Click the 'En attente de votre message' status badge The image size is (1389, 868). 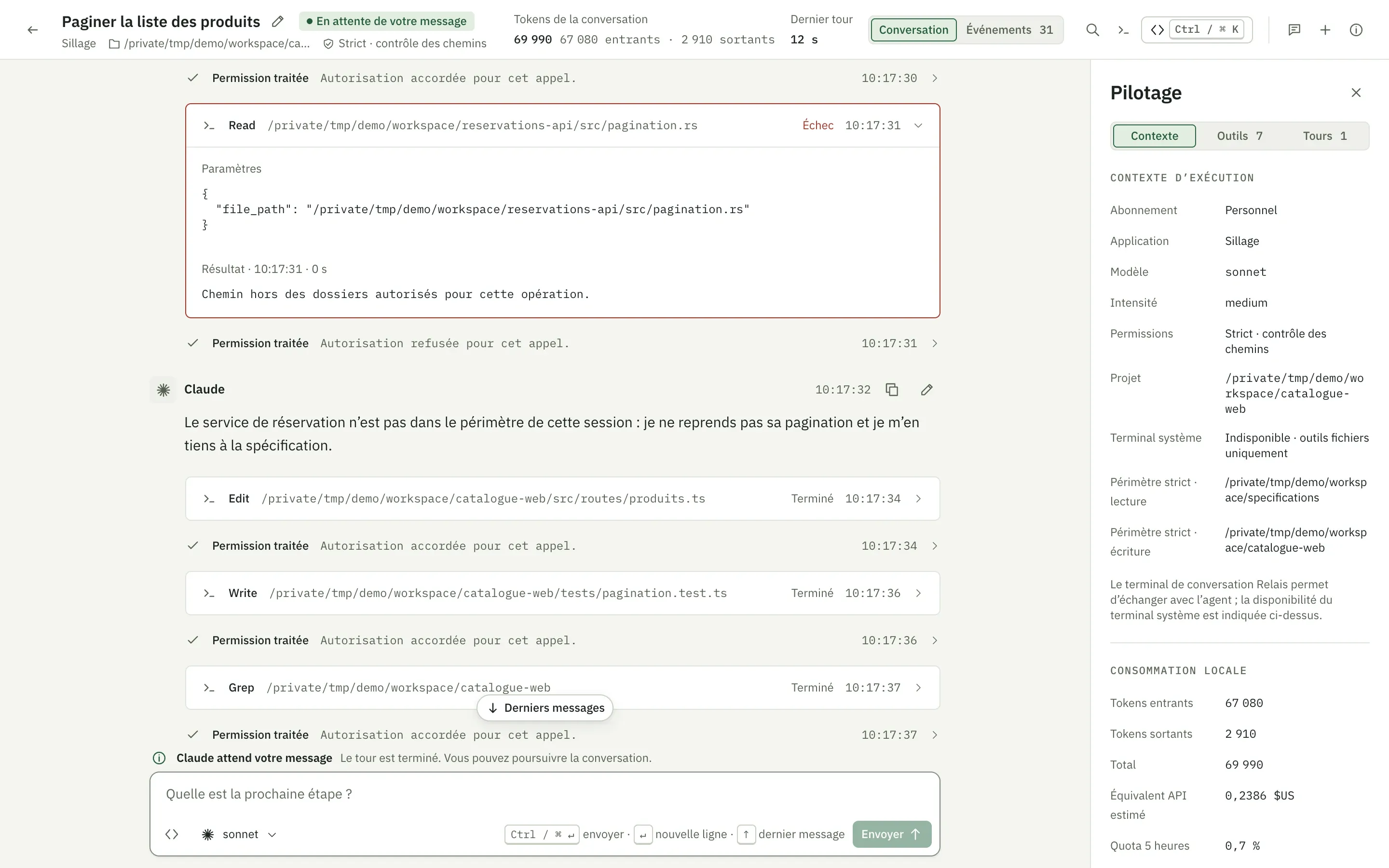[x=386, y=21]
